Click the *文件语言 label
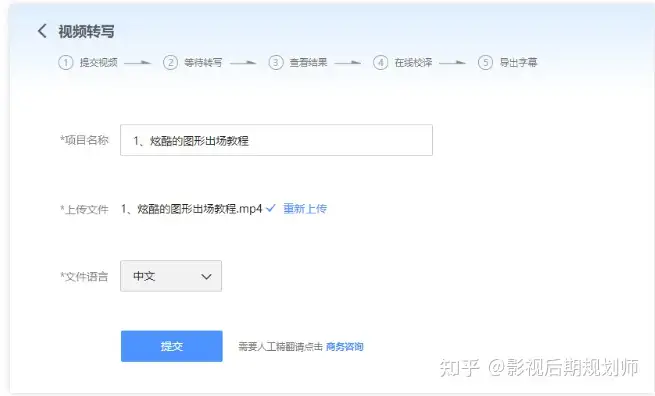Screen dimensions: 655x396 84,277
